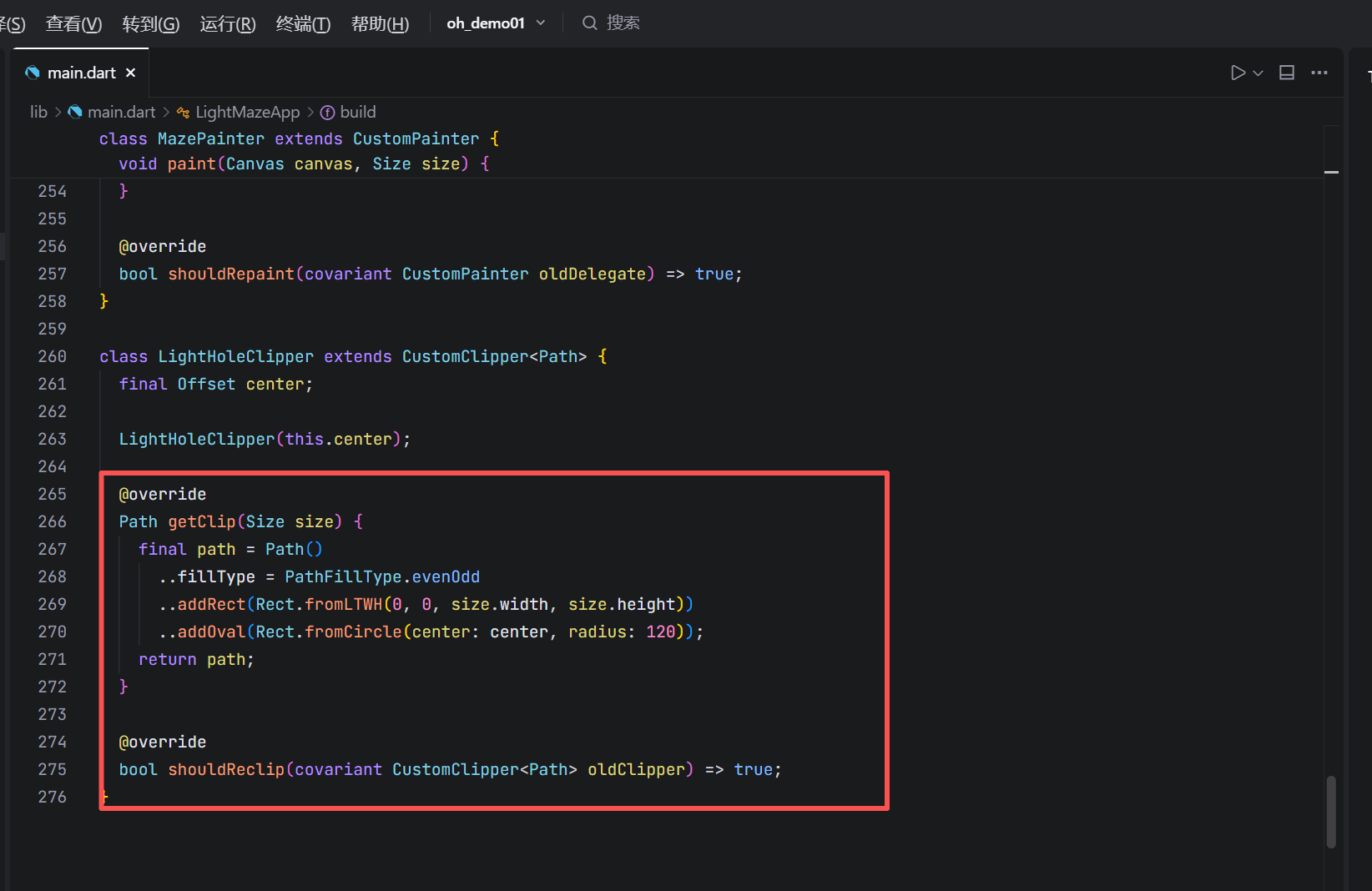The image size is (1372, 891).
Task: Click sticky header line void paint
Action: tap(304, 164)
